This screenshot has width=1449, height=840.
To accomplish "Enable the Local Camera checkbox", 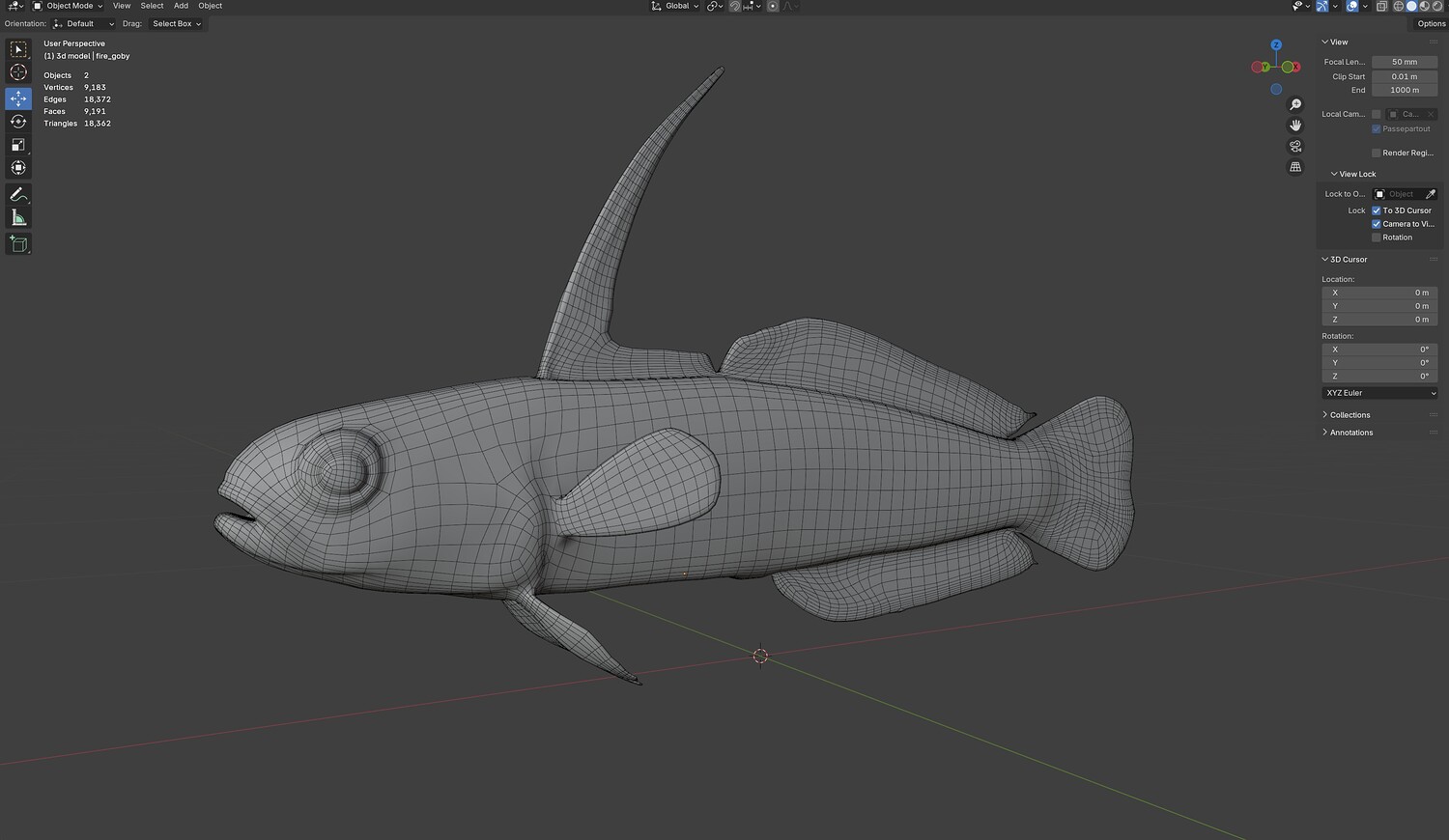I will coord(1377,114).
